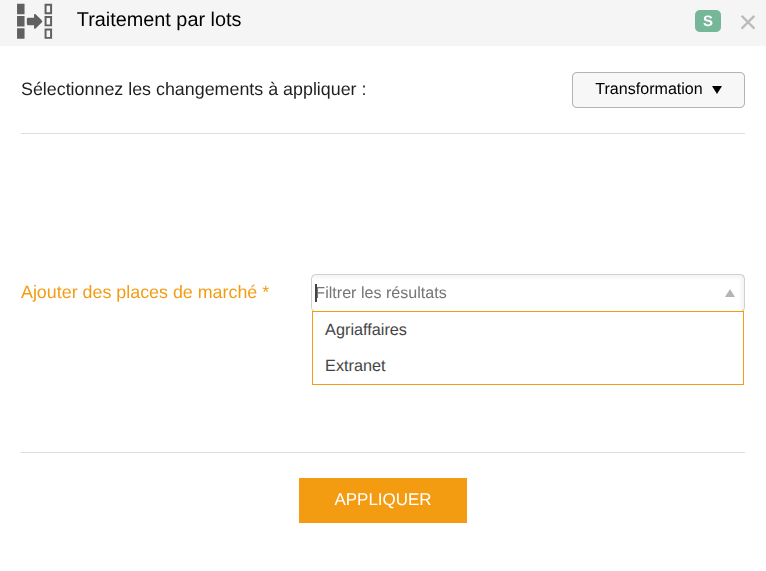Click the empty dialog area above marketplace field
This screenshot has height=571, width=766.
coord(383,203)
